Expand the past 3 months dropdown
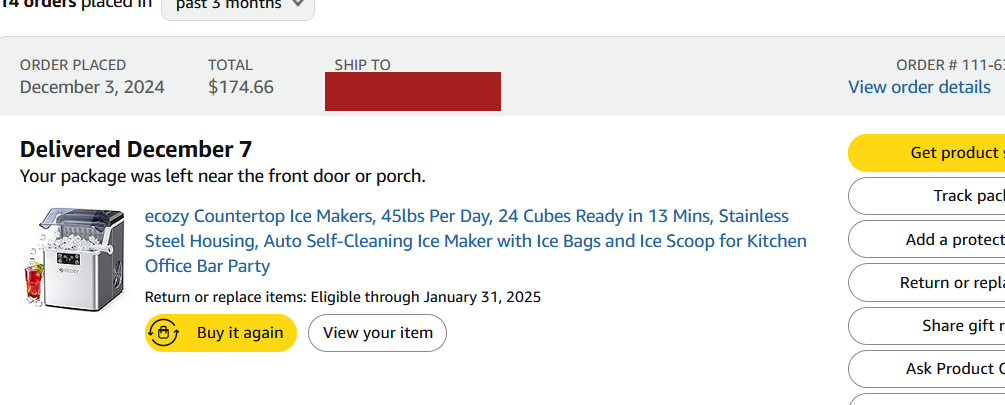Viewport: 1005px width, 405px height. tap(238, 5)
